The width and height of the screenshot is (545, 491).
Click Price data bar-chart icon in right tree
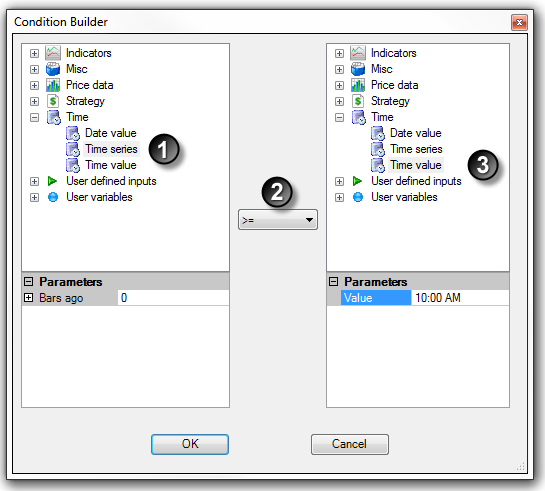[358, 85]
